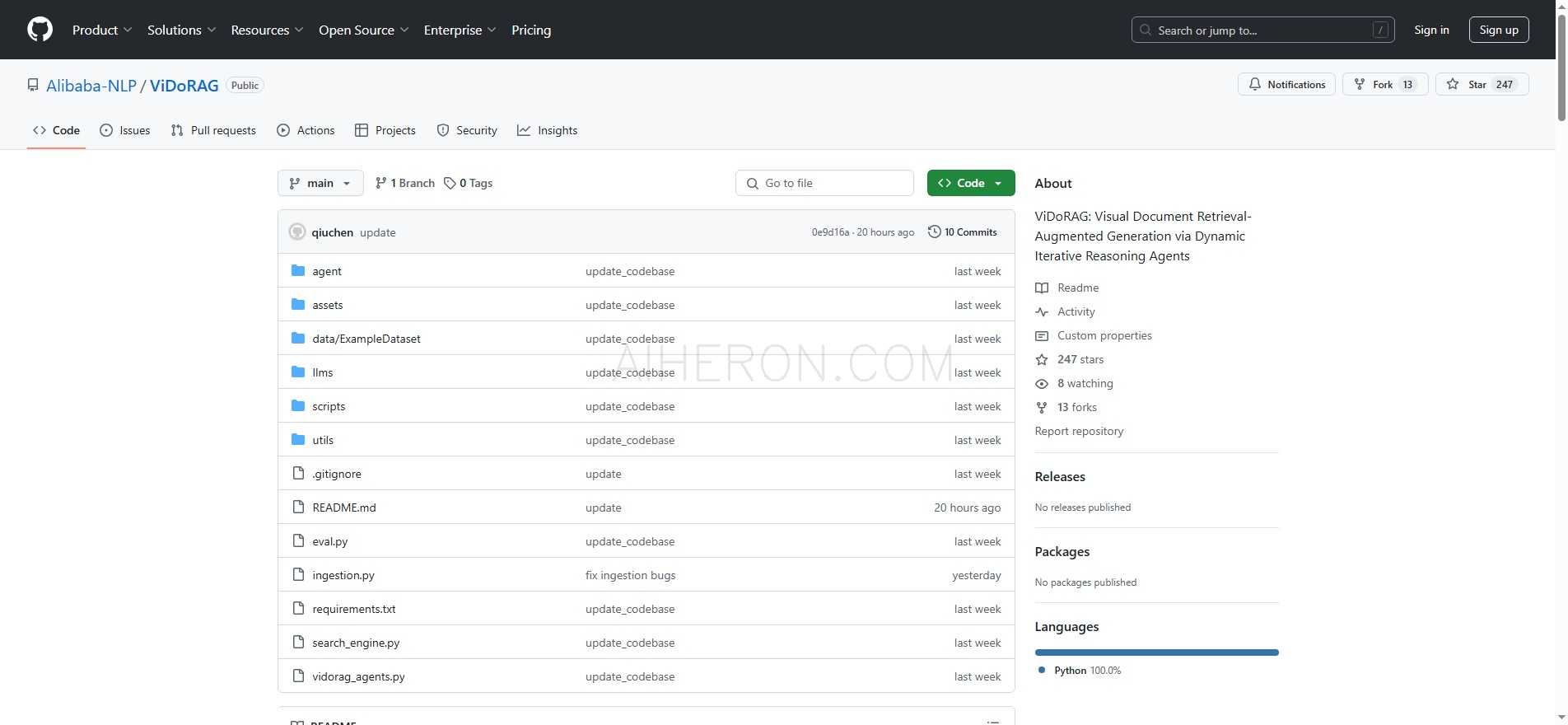Expand the Open Source menu

click(363, 30)
